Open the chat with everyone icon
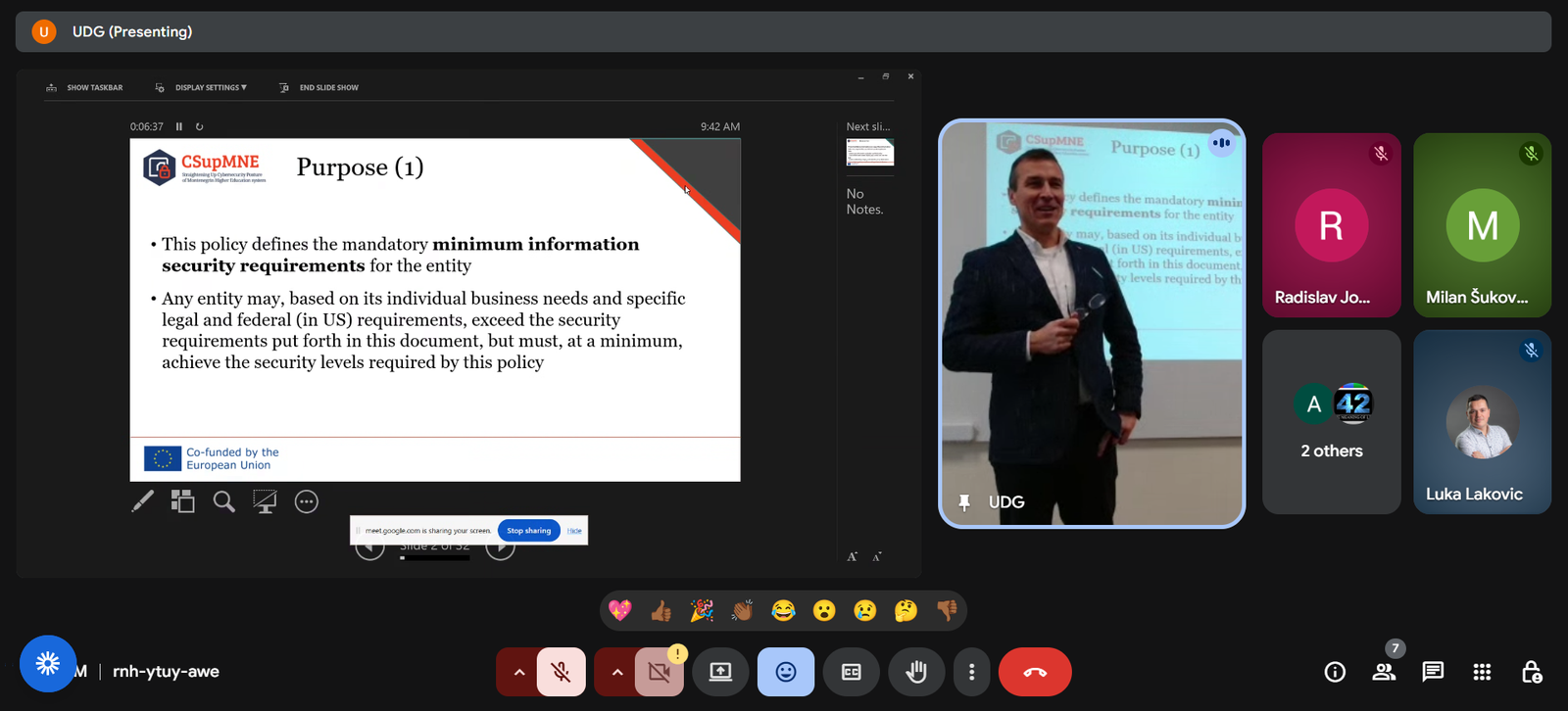The width and height of the screenshot is (1568, 711). 1433,672
